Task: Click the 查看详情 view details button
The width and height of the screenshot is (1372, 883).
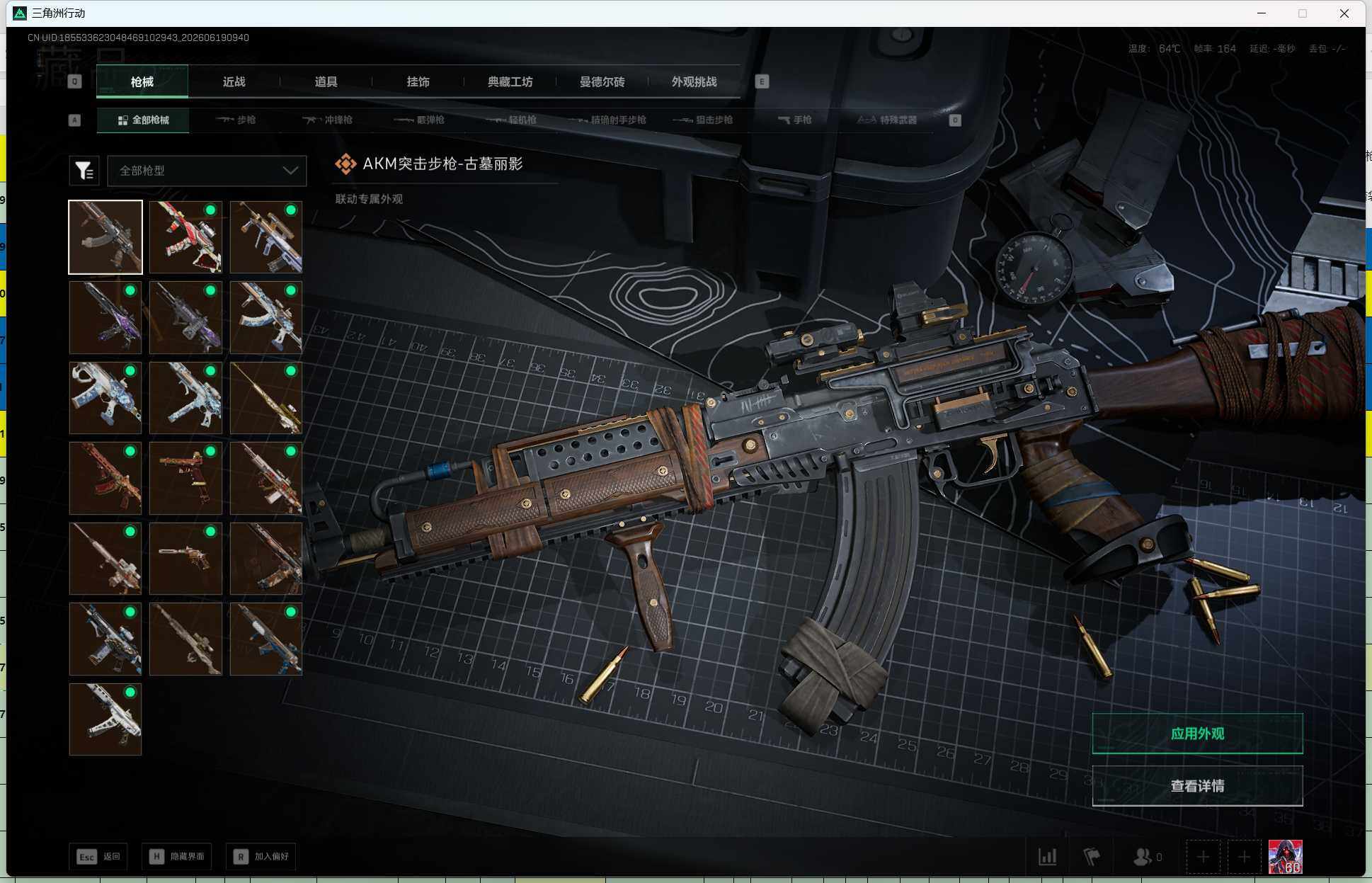Action: tap(1197, 786)
